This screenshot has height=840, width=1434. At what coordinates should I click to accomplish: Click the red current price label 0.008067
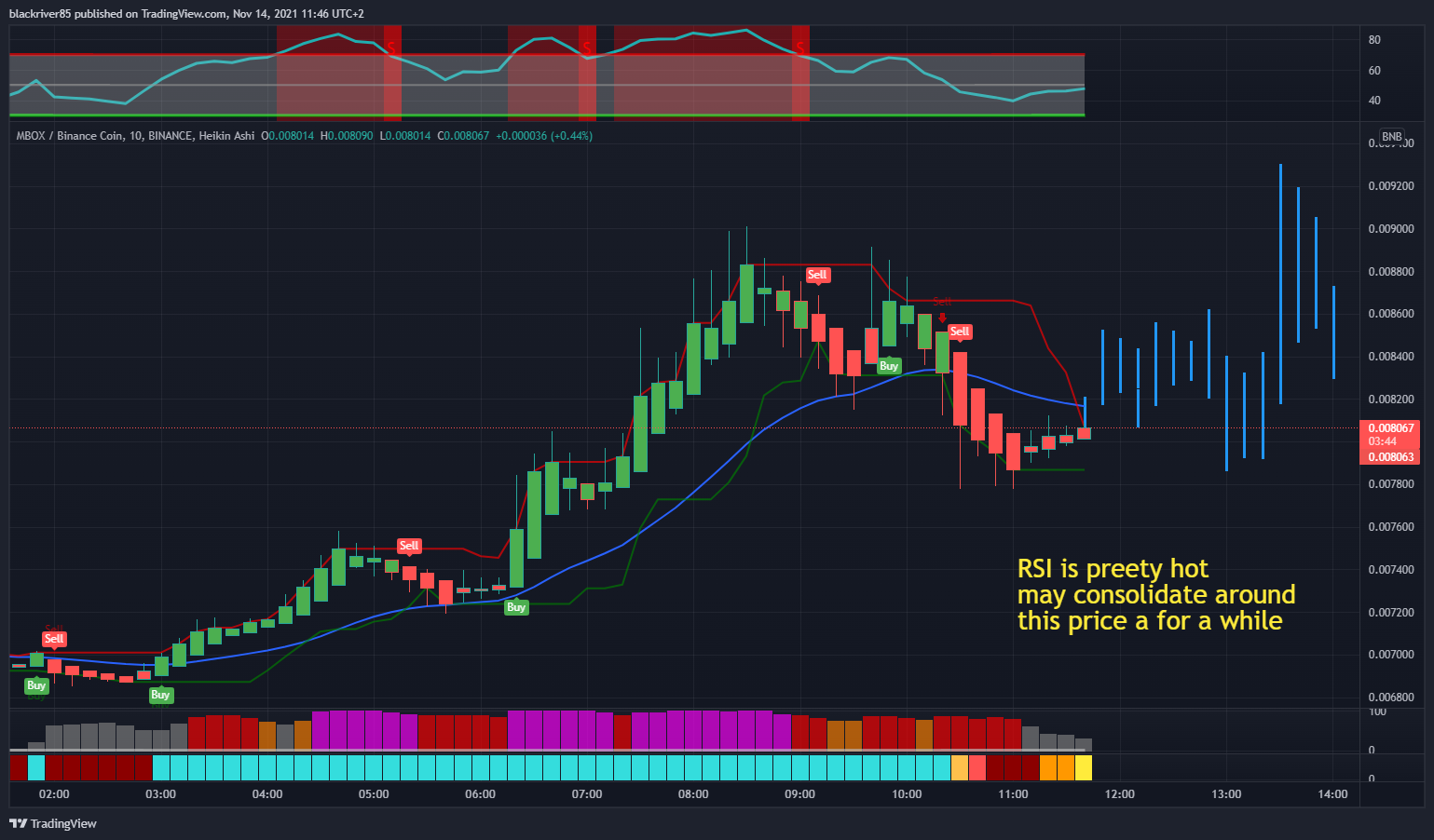point(1390,428)
